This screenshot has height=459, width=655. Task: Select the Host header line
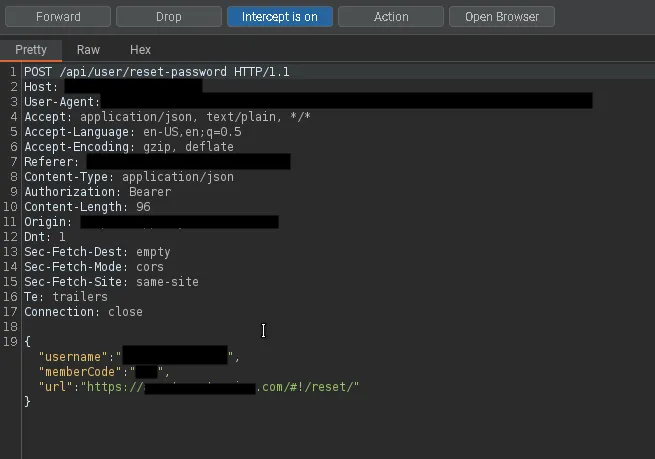(x=113, y=87)
